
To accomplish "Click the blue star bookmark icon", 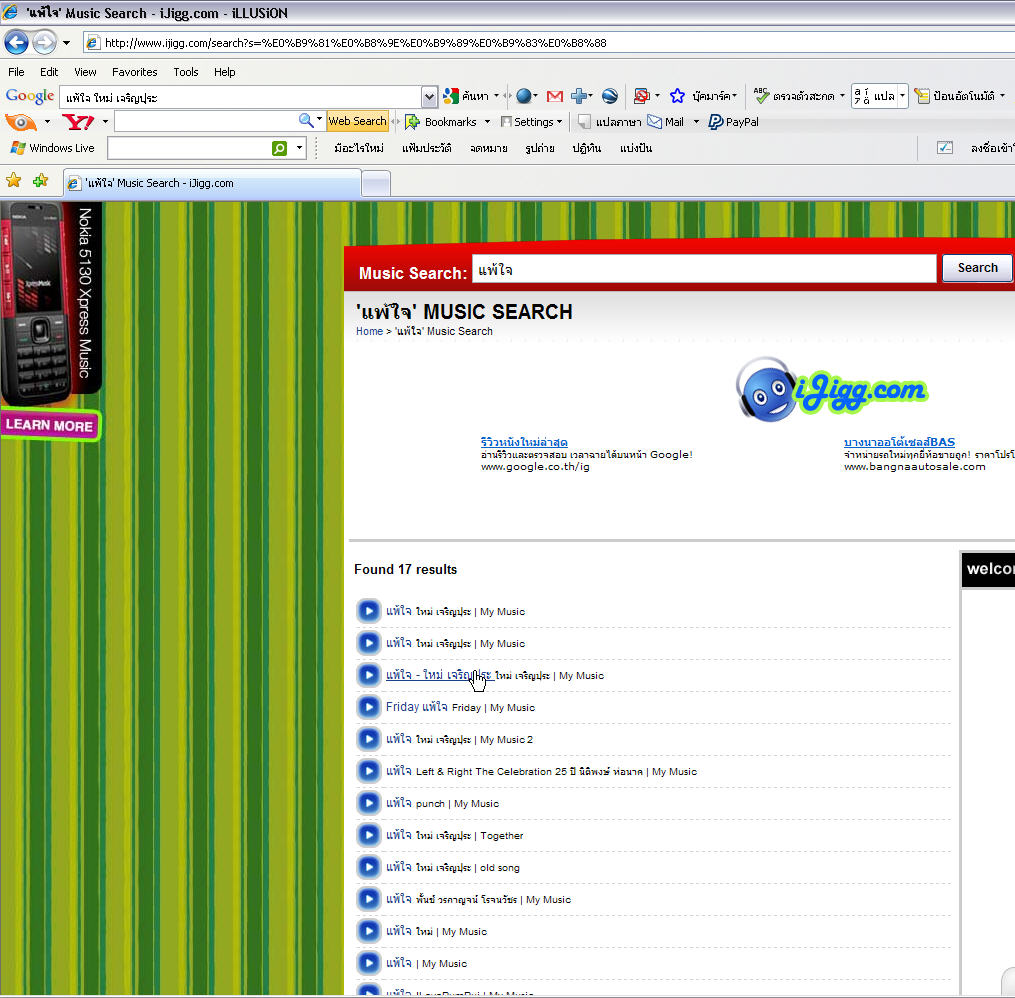I will click(x=677, y=96).
